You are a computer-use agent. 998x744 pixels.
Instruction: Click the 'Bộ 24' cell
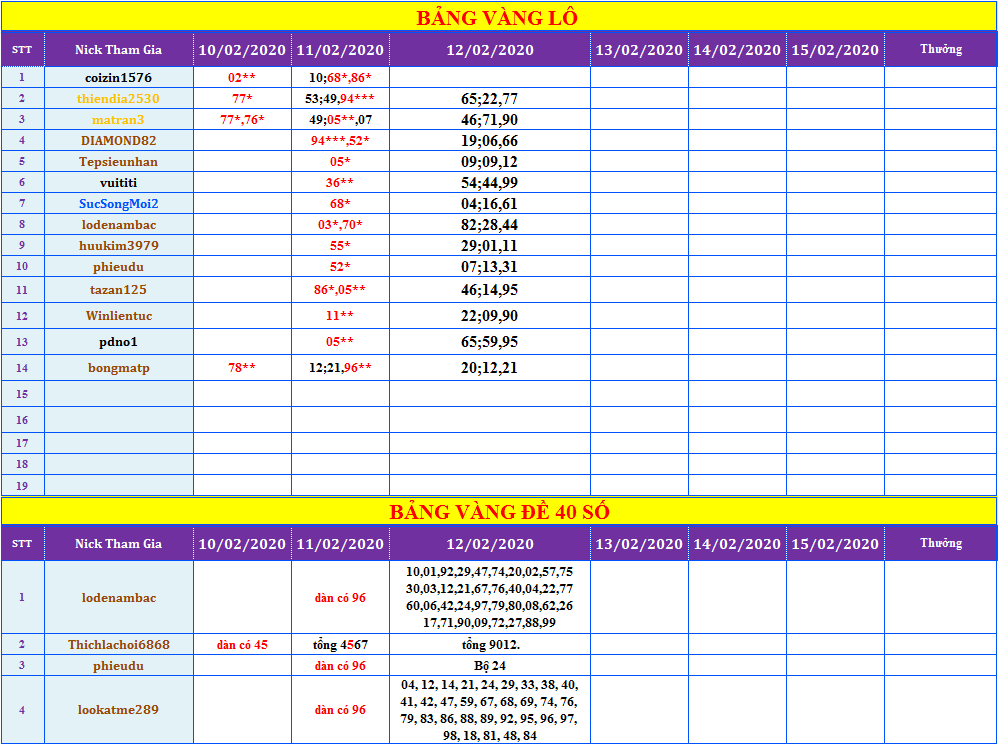[489, 665]
